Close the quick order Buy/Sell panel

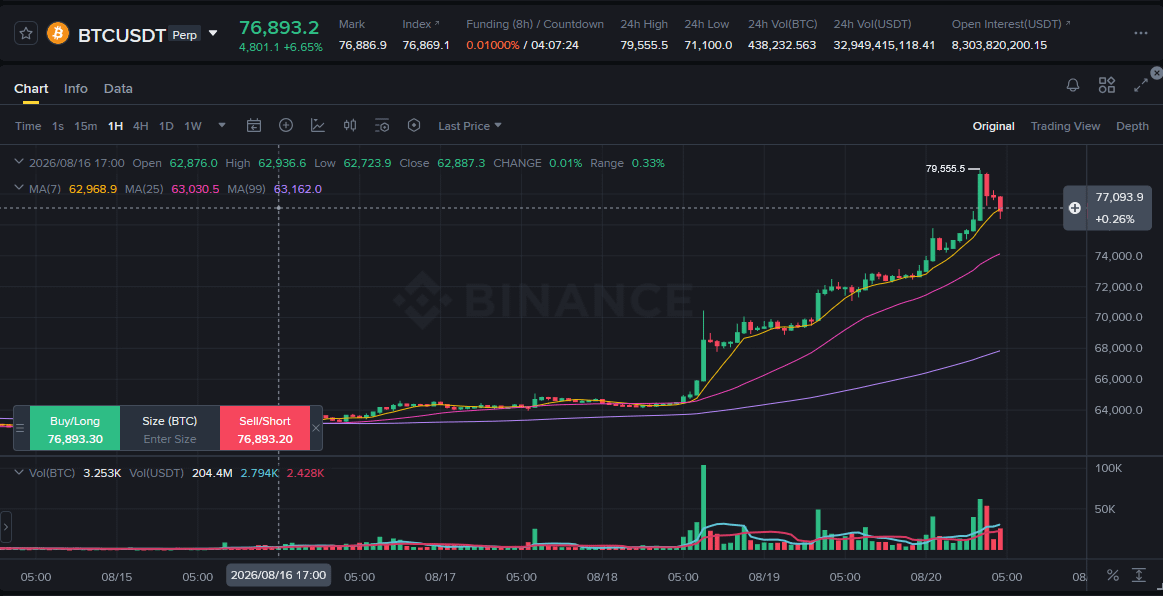316,428
